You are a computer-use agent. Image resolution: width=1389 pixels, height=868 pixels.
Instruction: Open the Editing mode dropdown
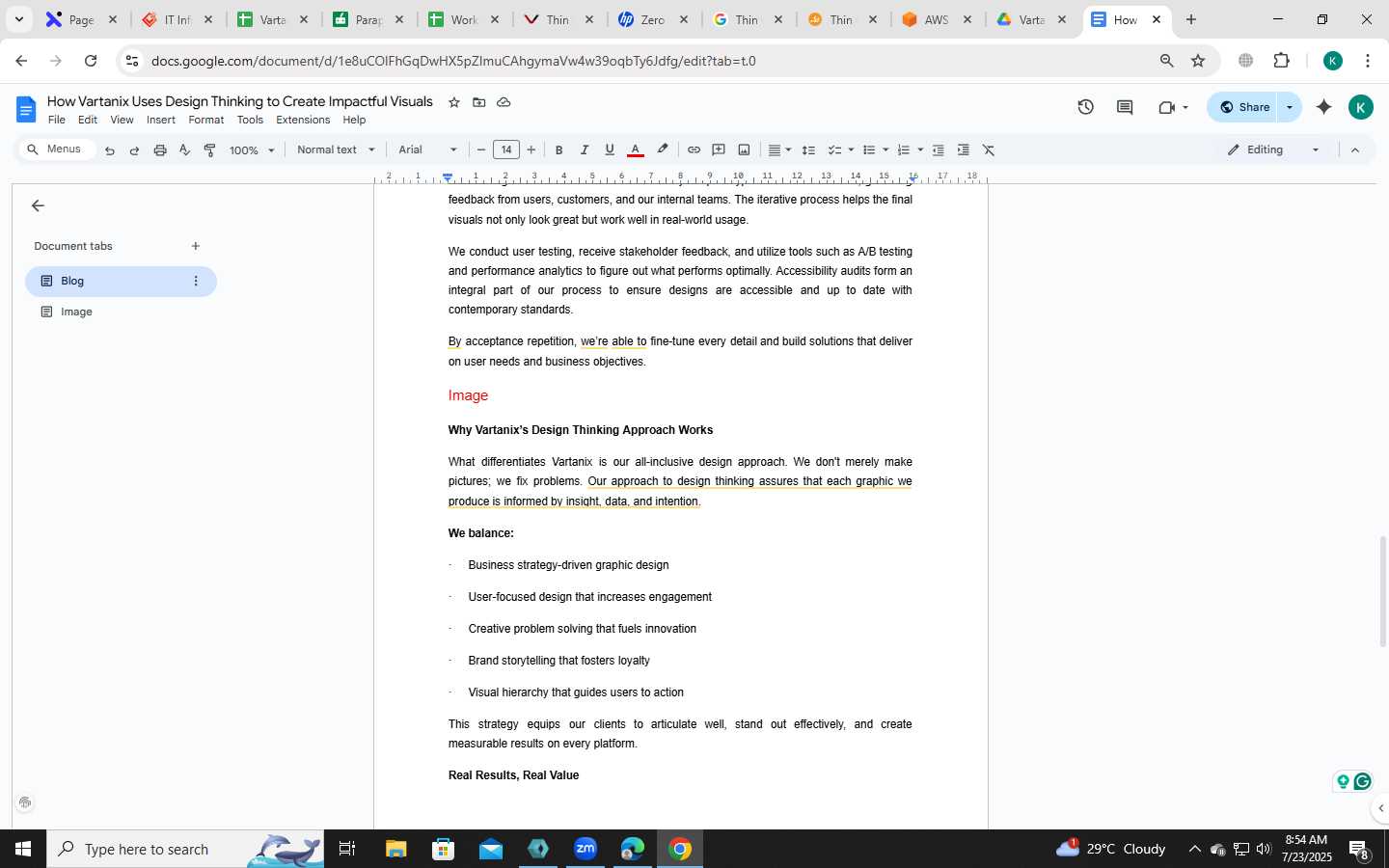[x=1273, y=150]
